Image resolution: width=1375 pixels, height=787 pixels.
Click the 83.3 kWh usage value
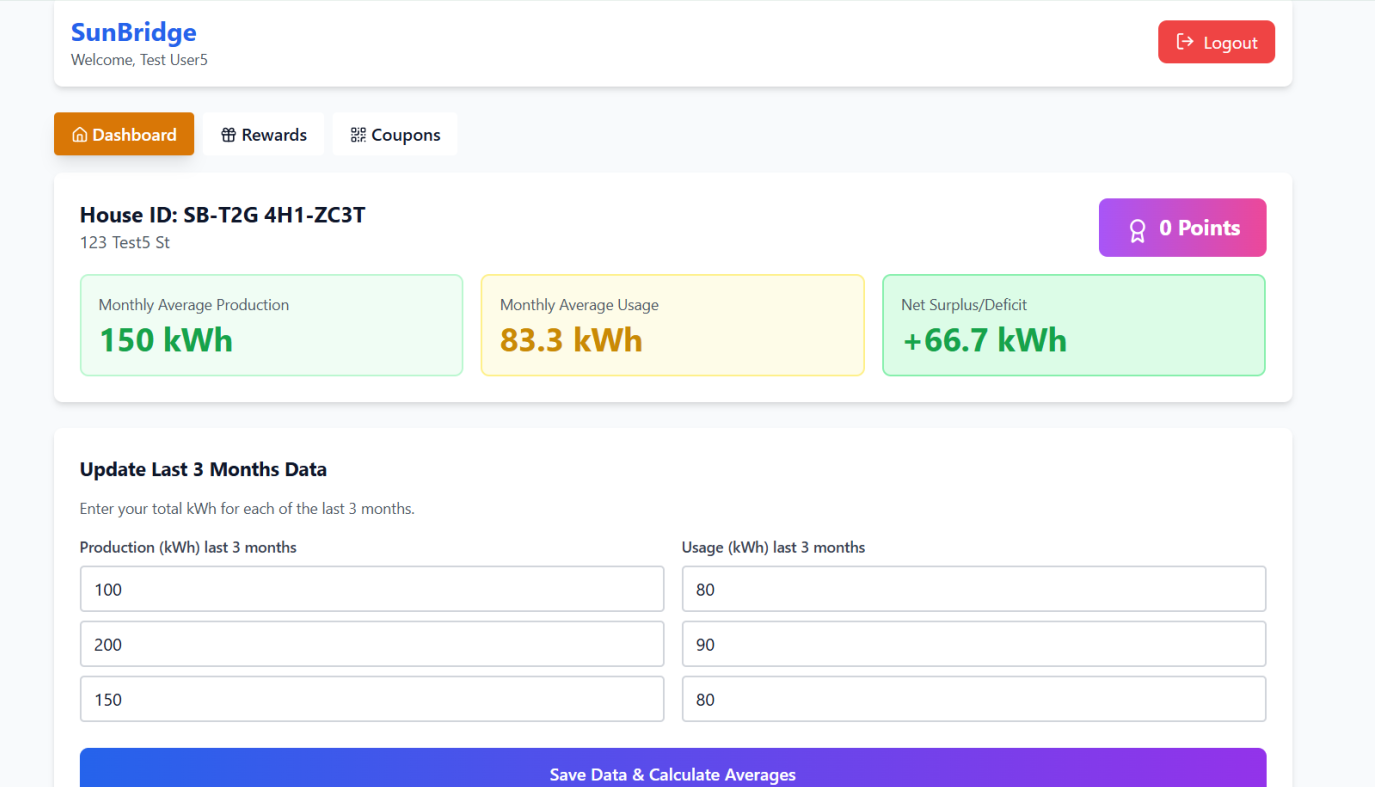tap(571, 340)
